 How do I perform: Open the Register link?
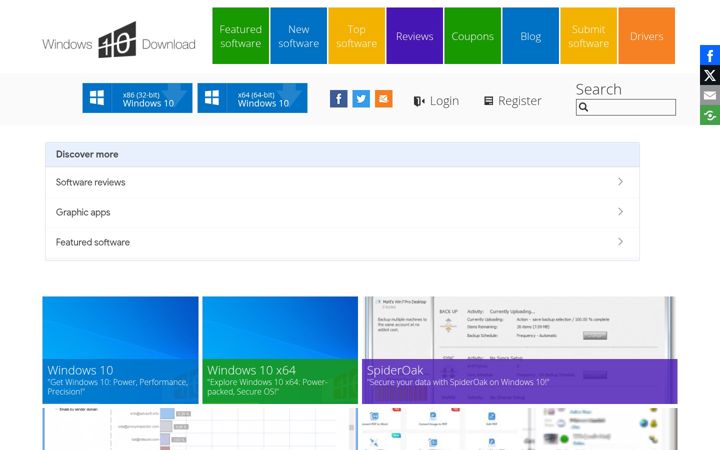[519, 101]
